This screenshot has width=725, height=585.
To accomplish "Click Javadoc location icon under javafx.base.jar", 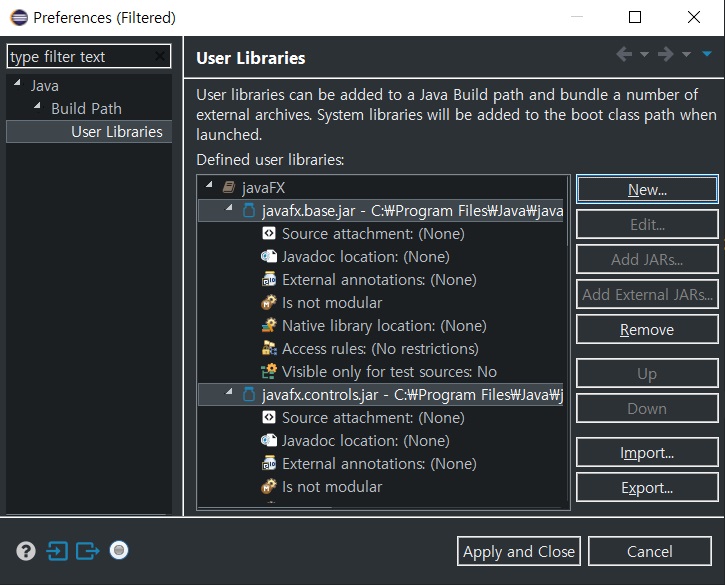I will [269, 256].
